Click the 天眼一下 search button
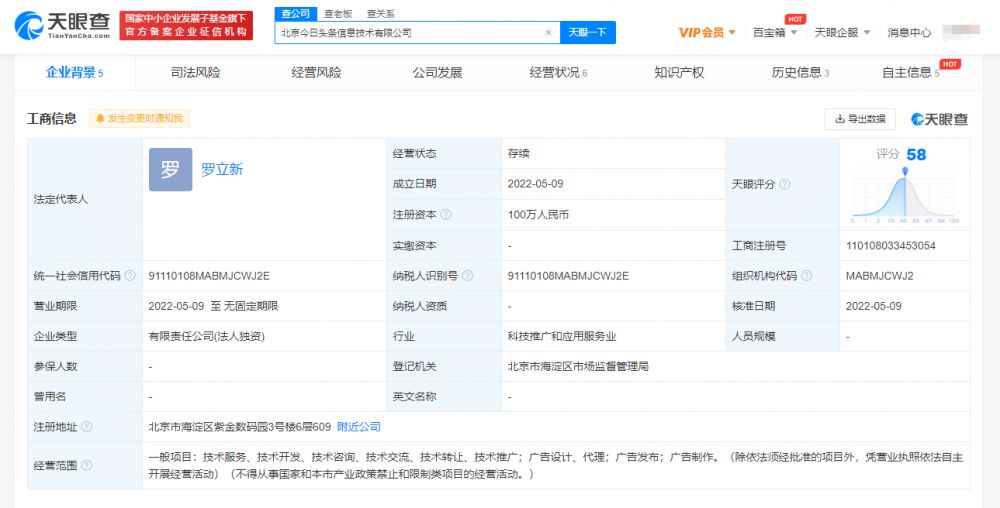The image size is (1000, 508). (x=587, y=33)
